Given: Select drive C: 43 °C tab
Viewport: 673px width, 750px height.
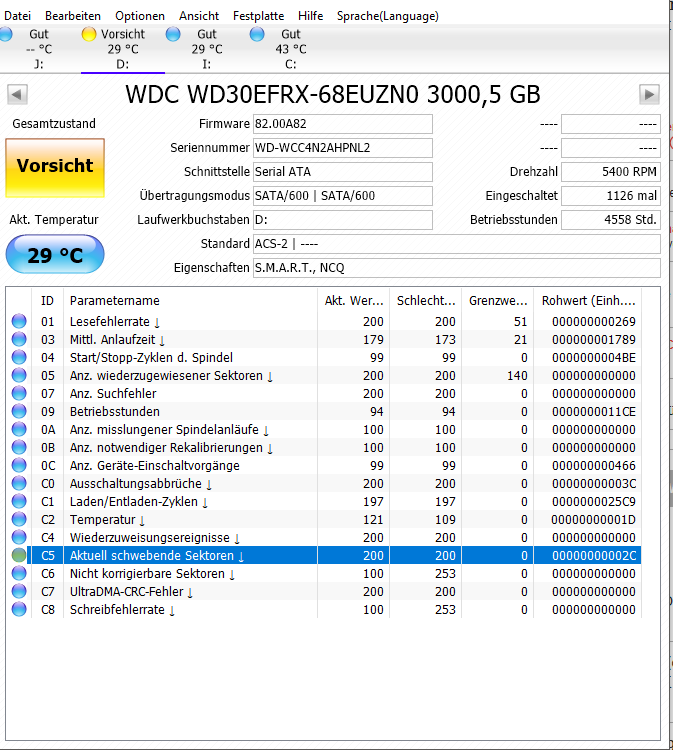Looking at the screenshot, I should 290,49.
